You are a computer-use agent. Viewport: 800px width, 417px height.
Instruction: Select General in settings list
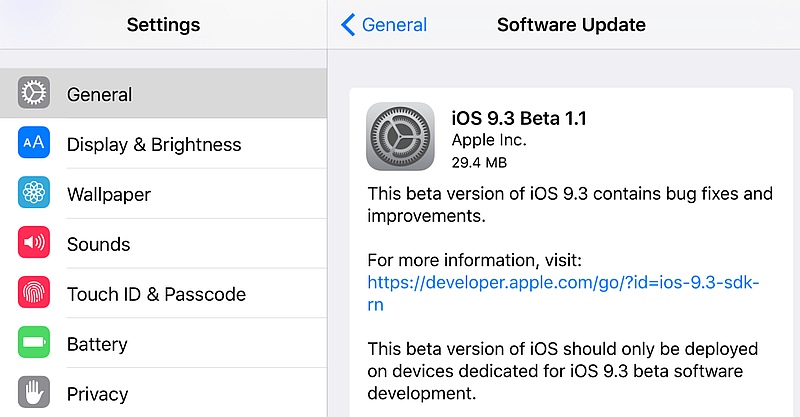(163, 93)
